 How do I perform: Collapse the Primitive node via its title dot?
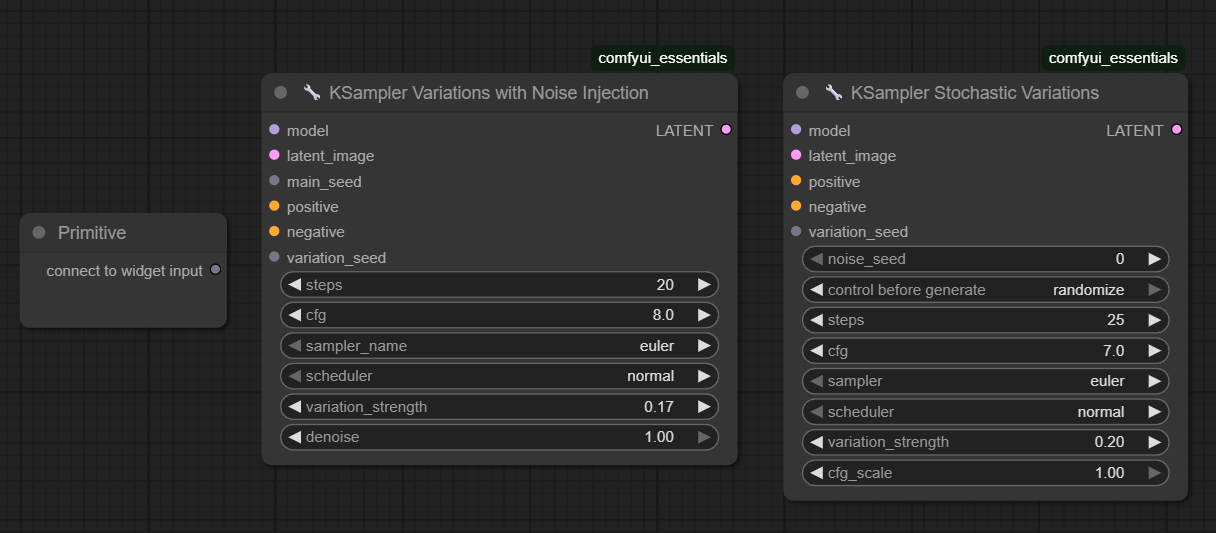tap(39, 233)
